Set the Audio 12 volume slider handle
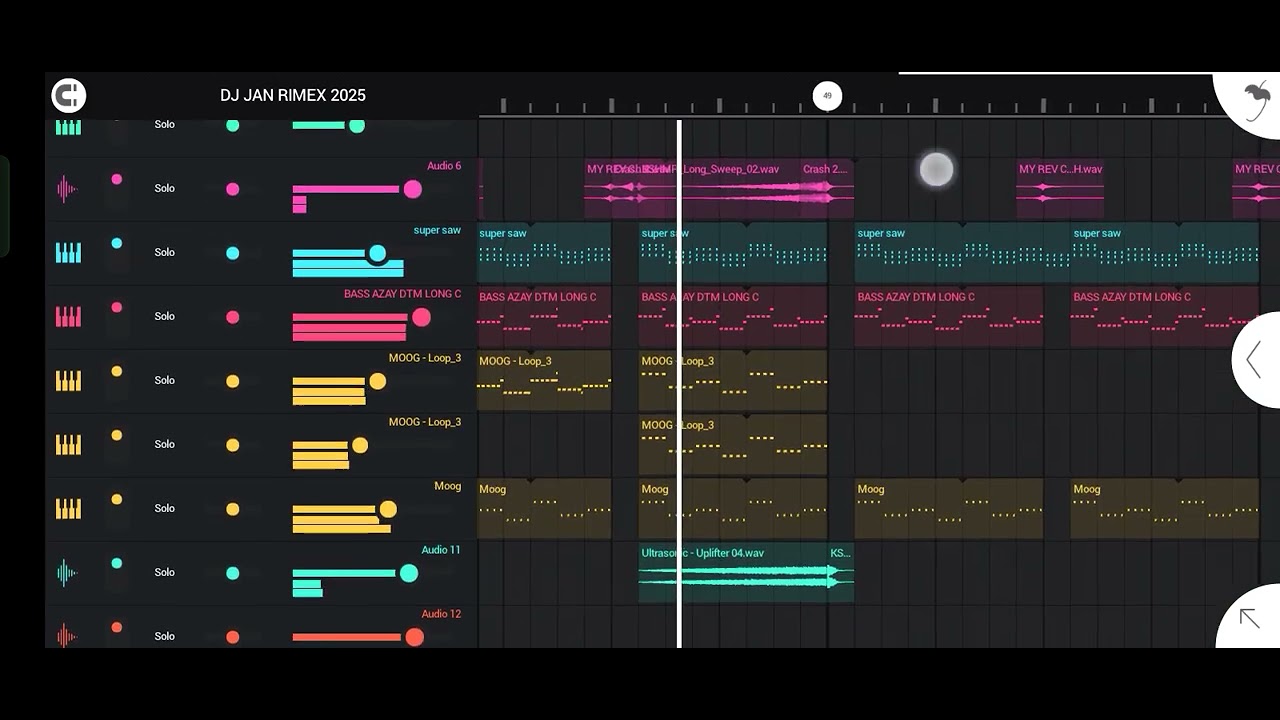 coord(414,637)
